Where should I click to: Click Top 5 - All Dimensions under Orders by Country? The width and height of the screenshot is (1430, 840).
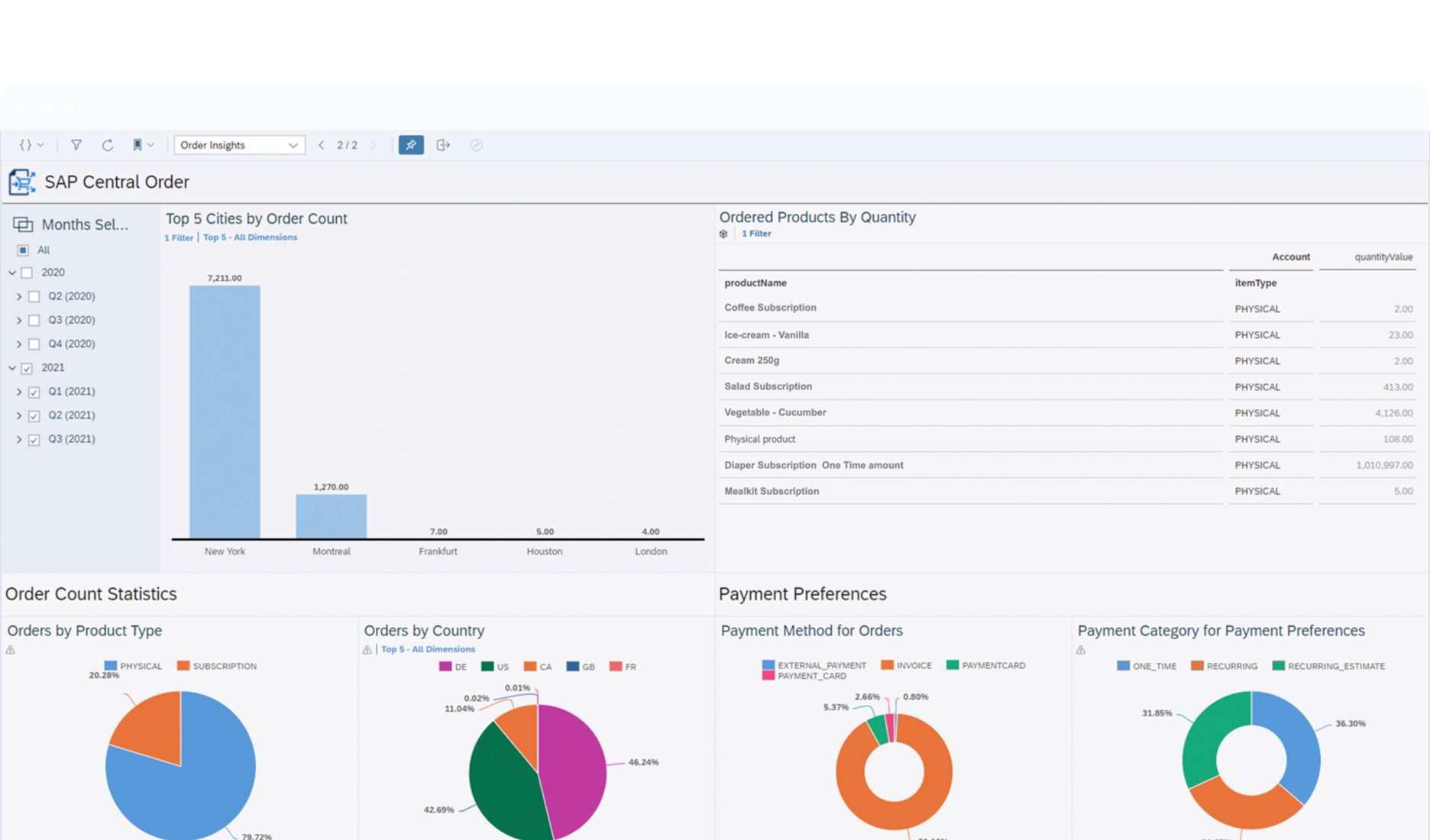click(428, 649)
